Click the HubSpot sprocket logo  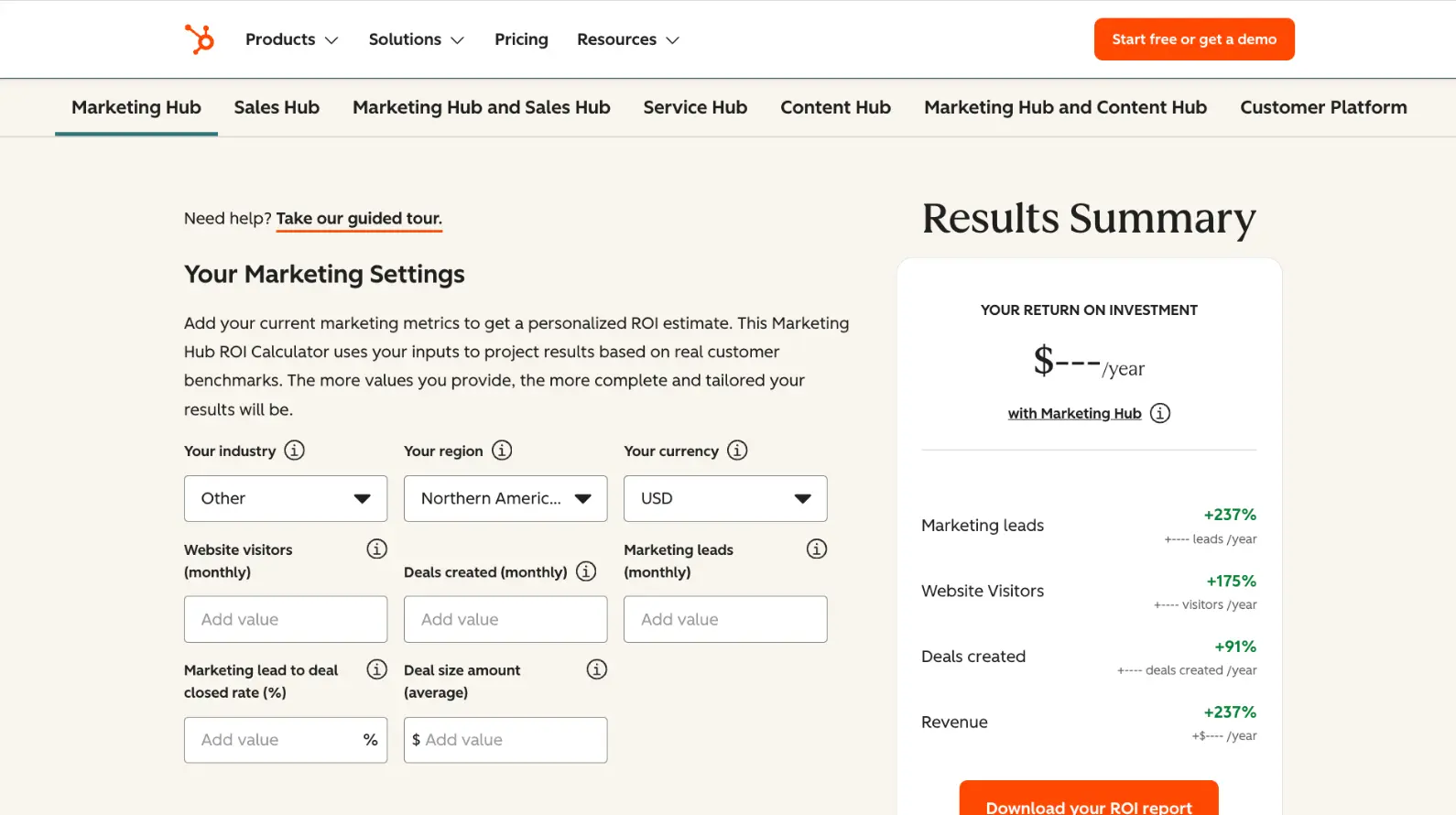pyautogui.click(x=200, y=39)
